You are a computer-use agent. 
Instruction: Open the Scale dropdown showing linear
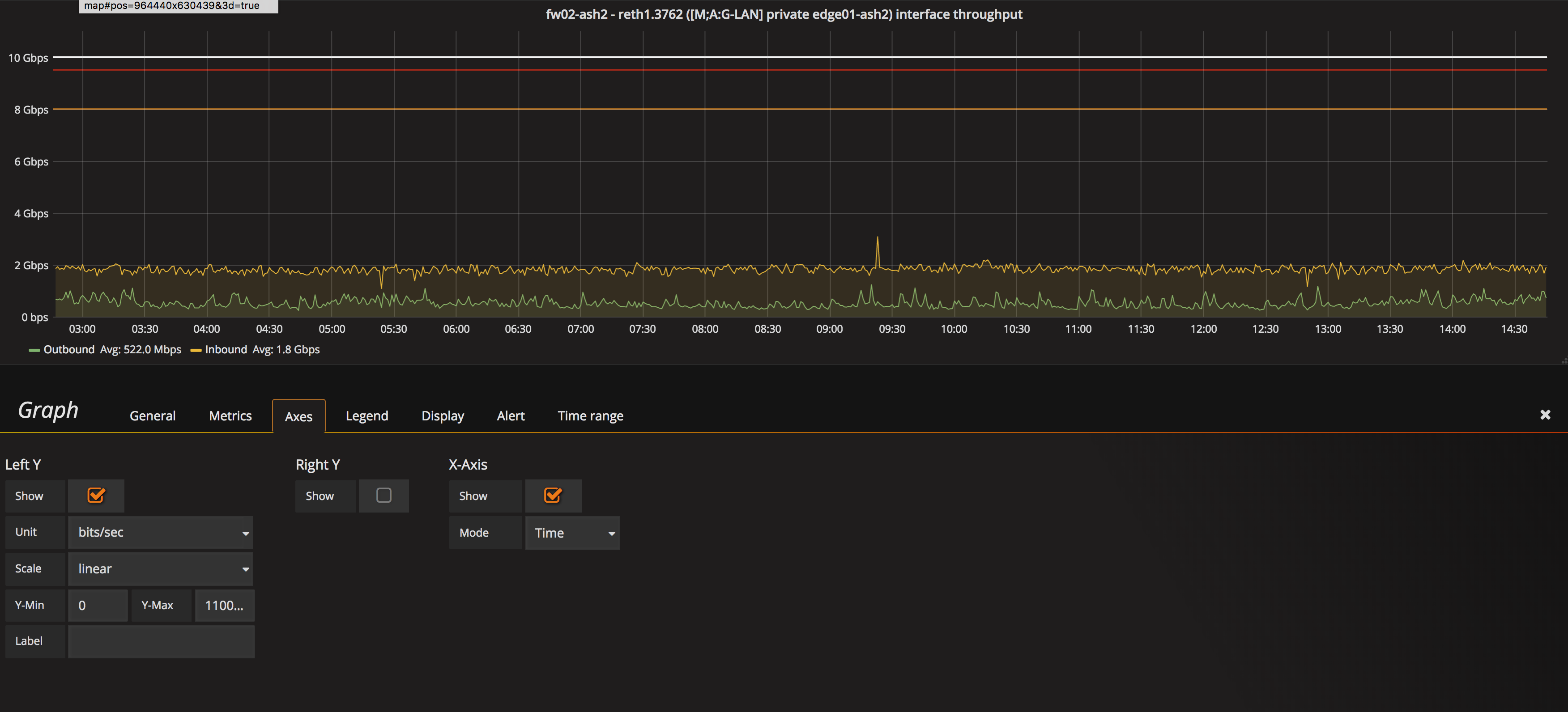[x=161, y=568]
